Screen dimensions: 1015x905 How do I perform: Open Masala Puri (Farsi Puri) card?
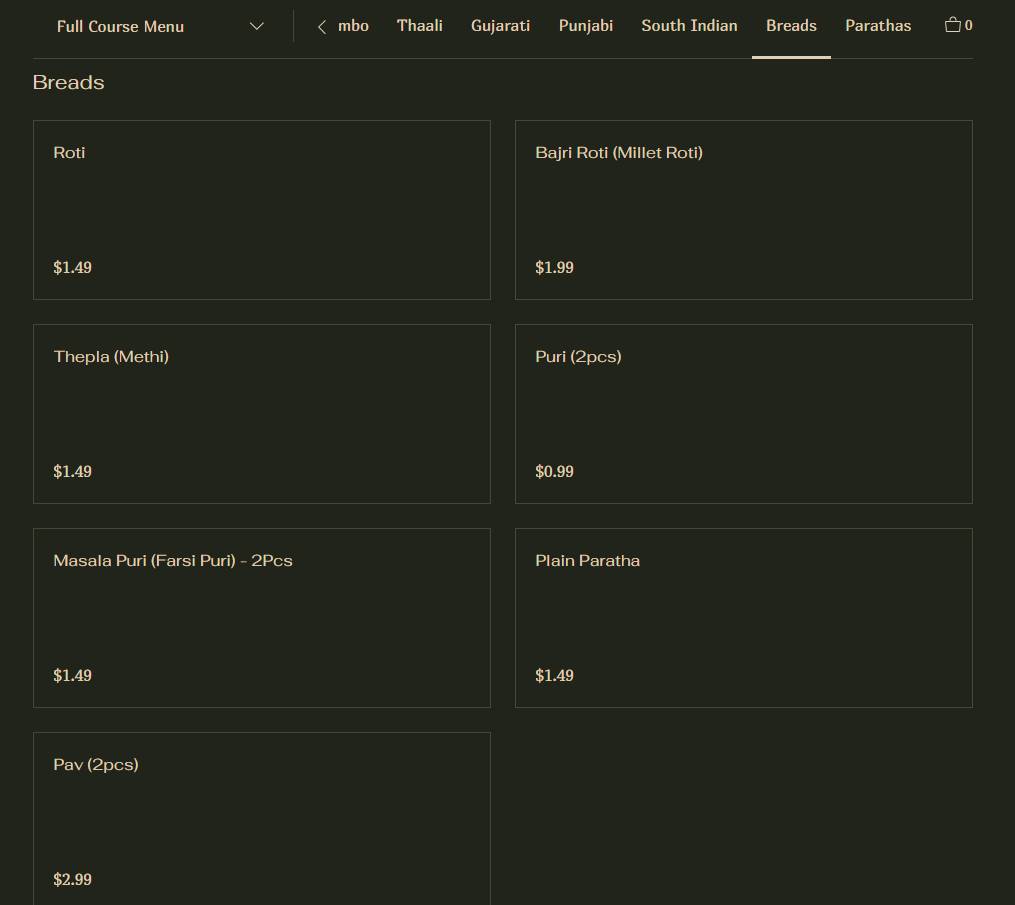tap(262, 618)
